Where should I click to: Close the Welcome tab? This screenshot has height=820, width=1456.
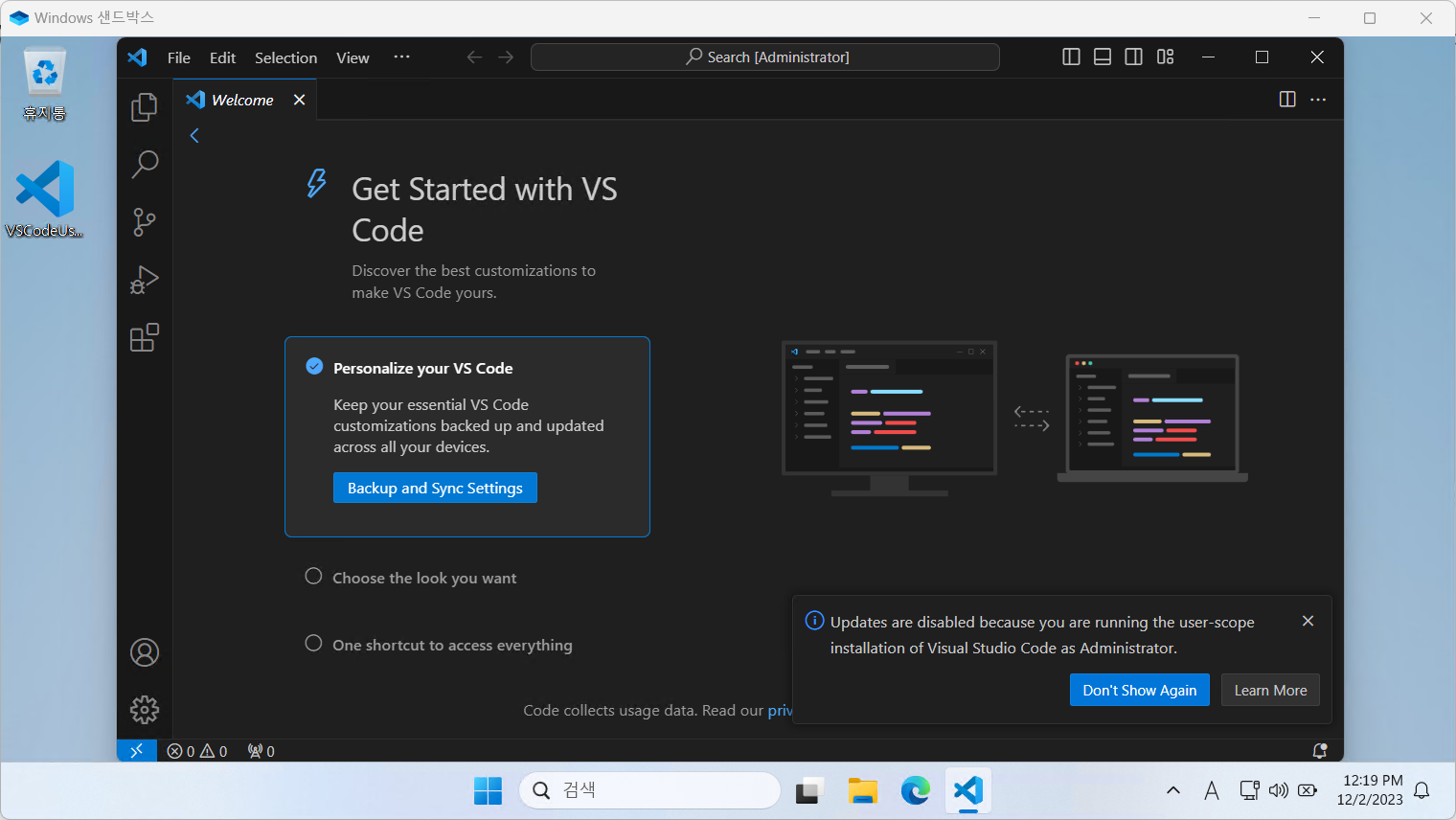[299, 100]
